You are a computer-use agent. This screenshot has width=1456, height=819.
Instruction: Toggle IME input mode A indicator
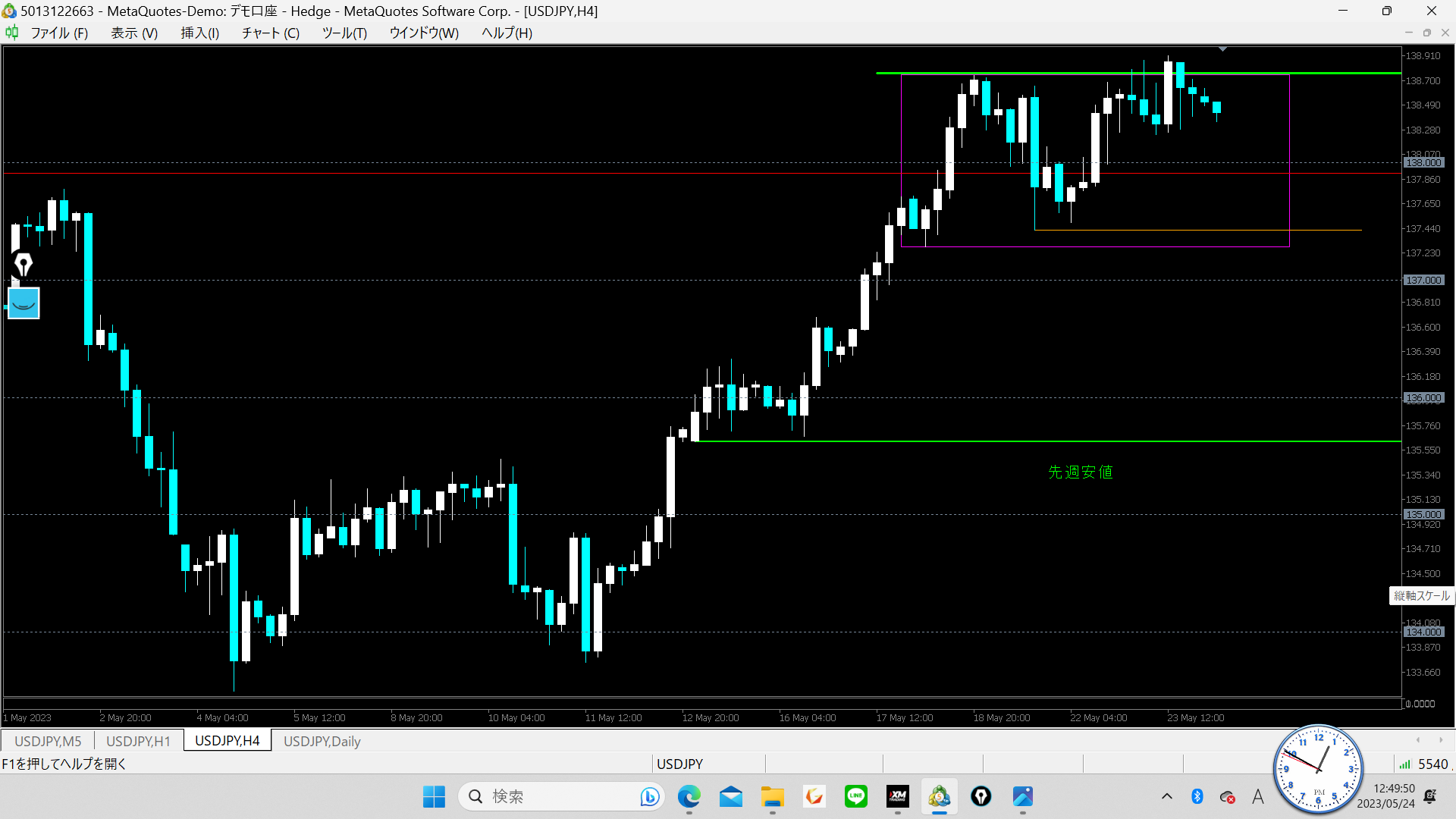pyautogui.click(x=1257, y=796)
